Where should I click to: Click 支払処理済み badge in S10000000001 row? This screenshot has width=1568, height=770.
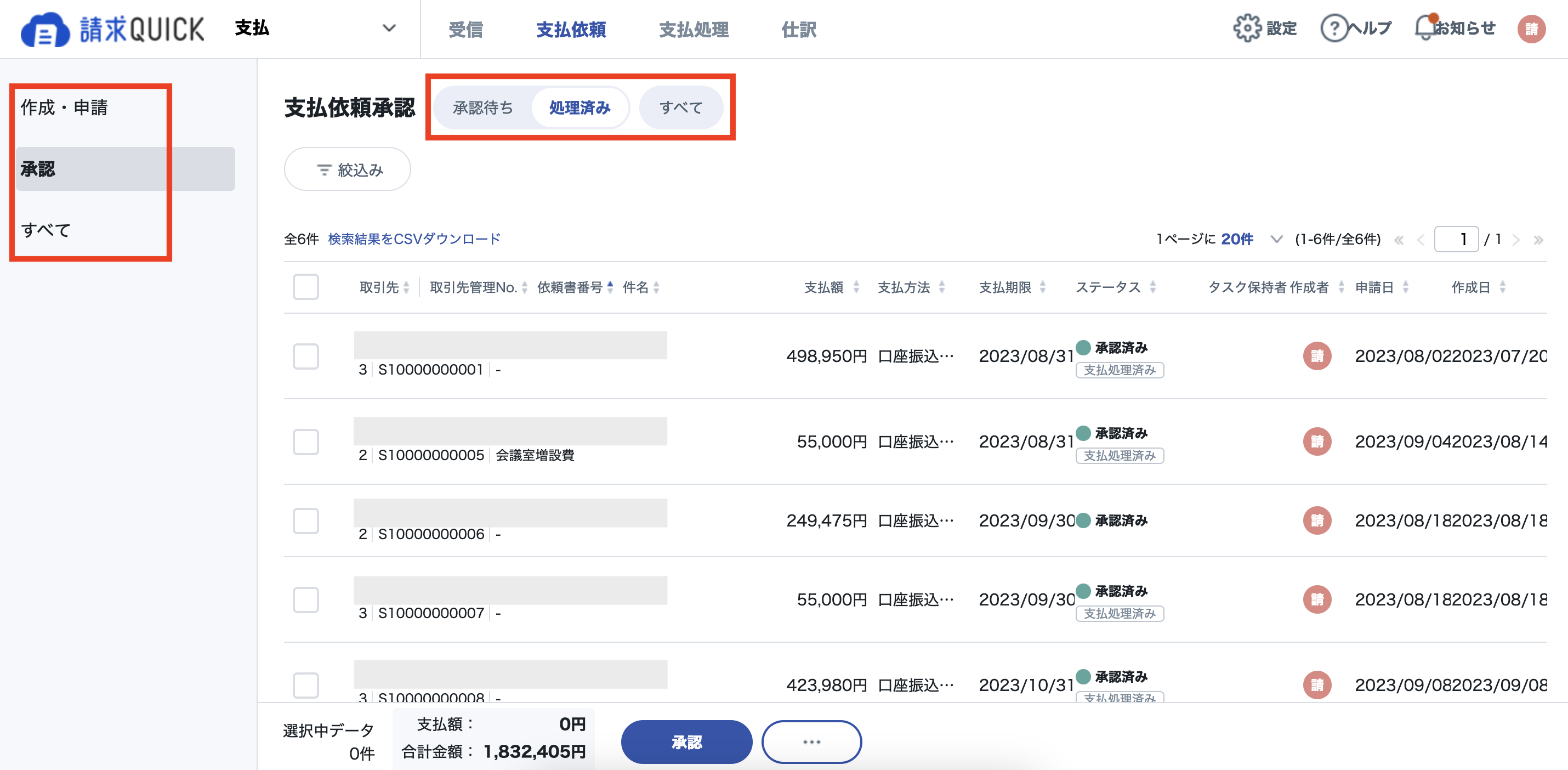[1120, 370]
